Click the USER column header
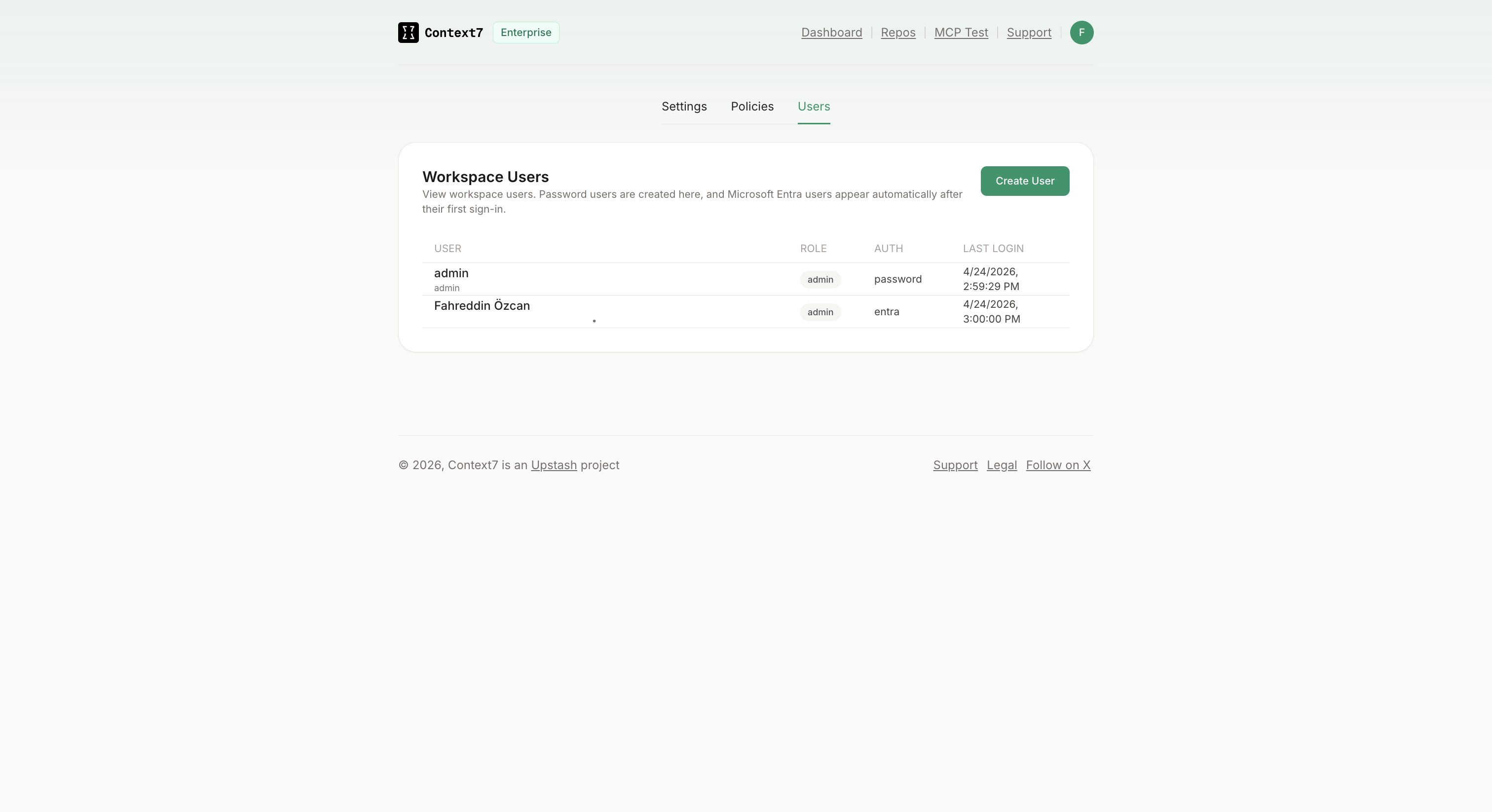Viewport: 1492px width, 812px height. (x=447, y=249)
